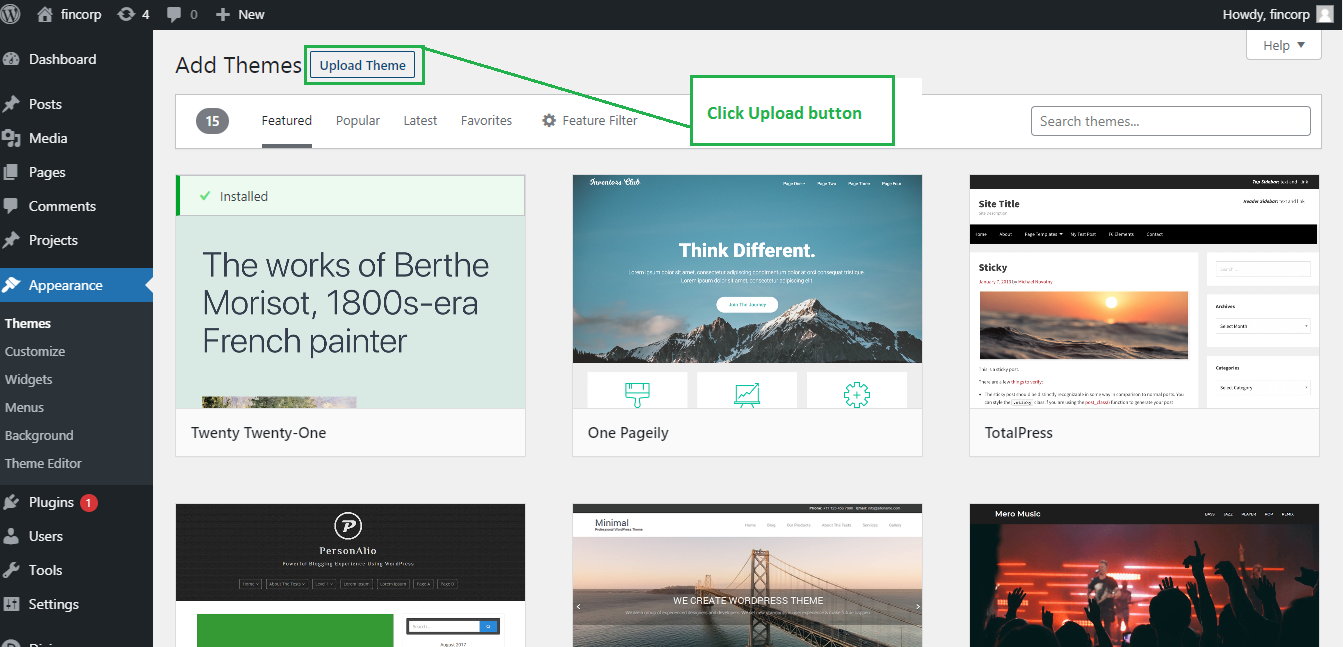Click the TotalPress theme name
This screenshot has height=647, width=1343.
click(x=1019, y=433)
